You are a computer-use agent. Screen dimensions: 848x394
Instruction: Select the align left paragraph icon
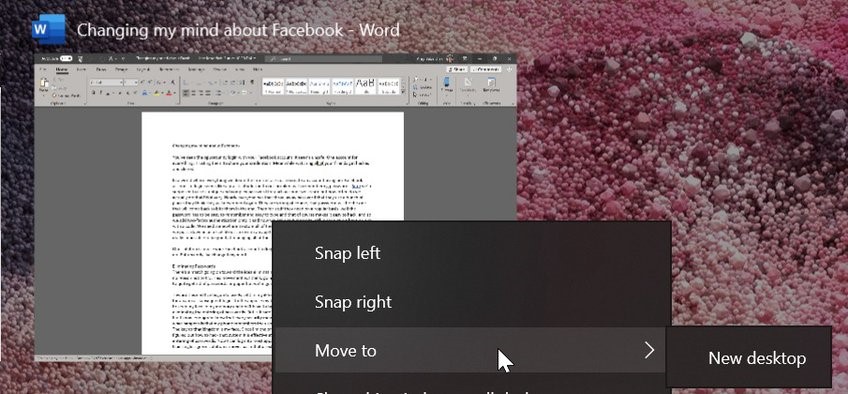(x=186, y=93)
